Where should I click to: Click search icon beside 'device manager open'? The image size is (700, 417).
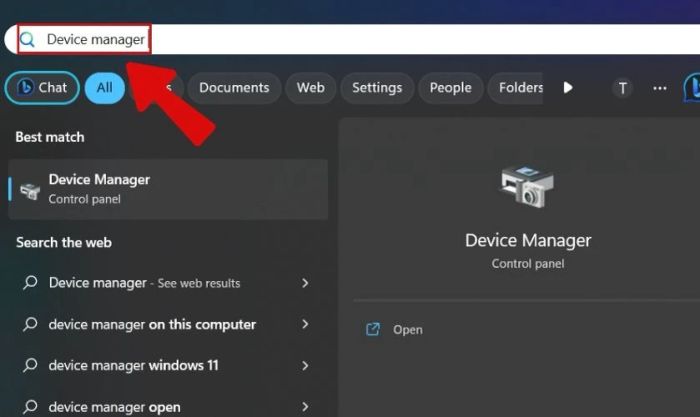click(x=30, y=406)
